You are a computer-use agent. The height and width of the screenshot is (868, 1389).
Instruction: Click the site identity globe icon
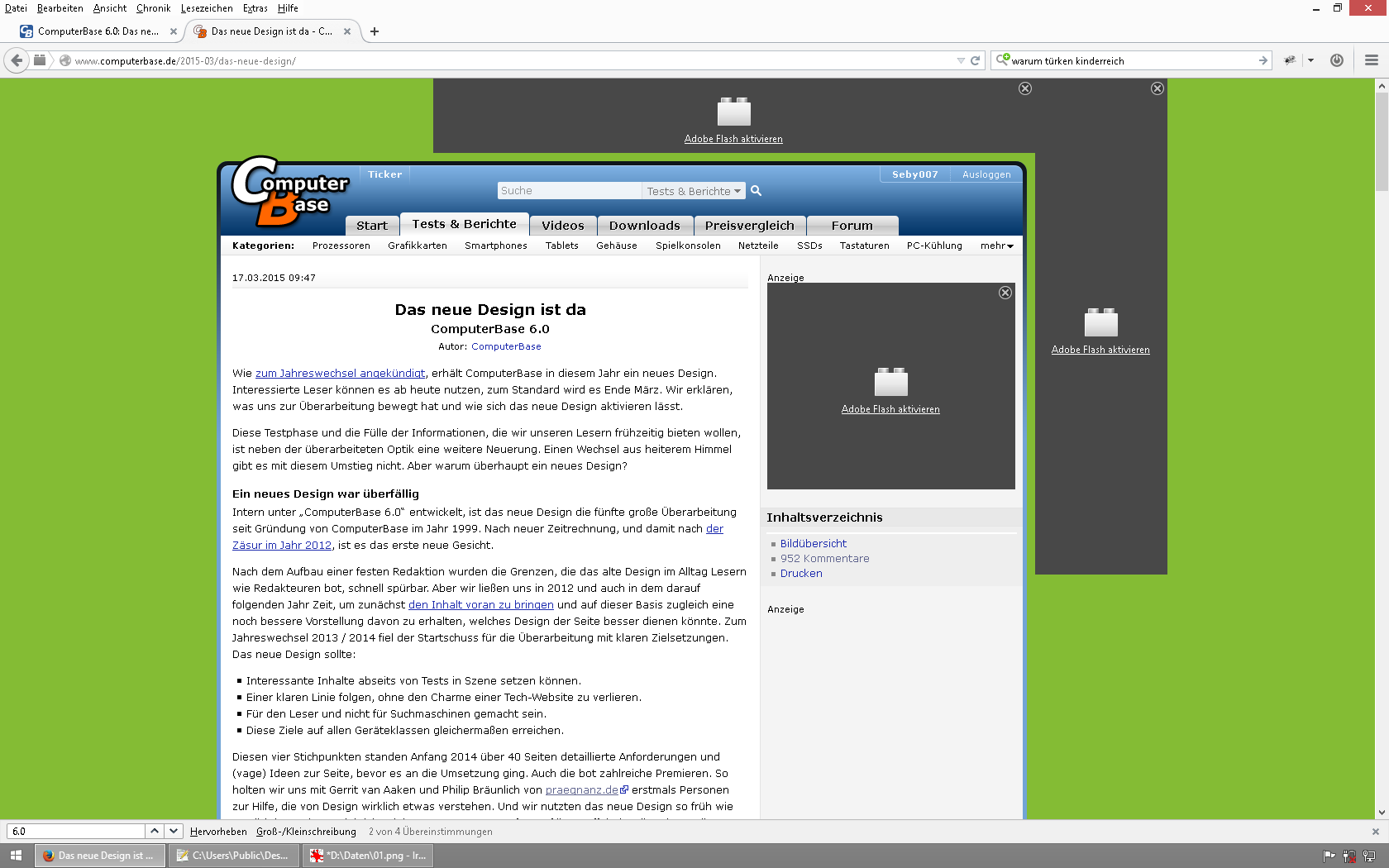click(x=65, y=60)
